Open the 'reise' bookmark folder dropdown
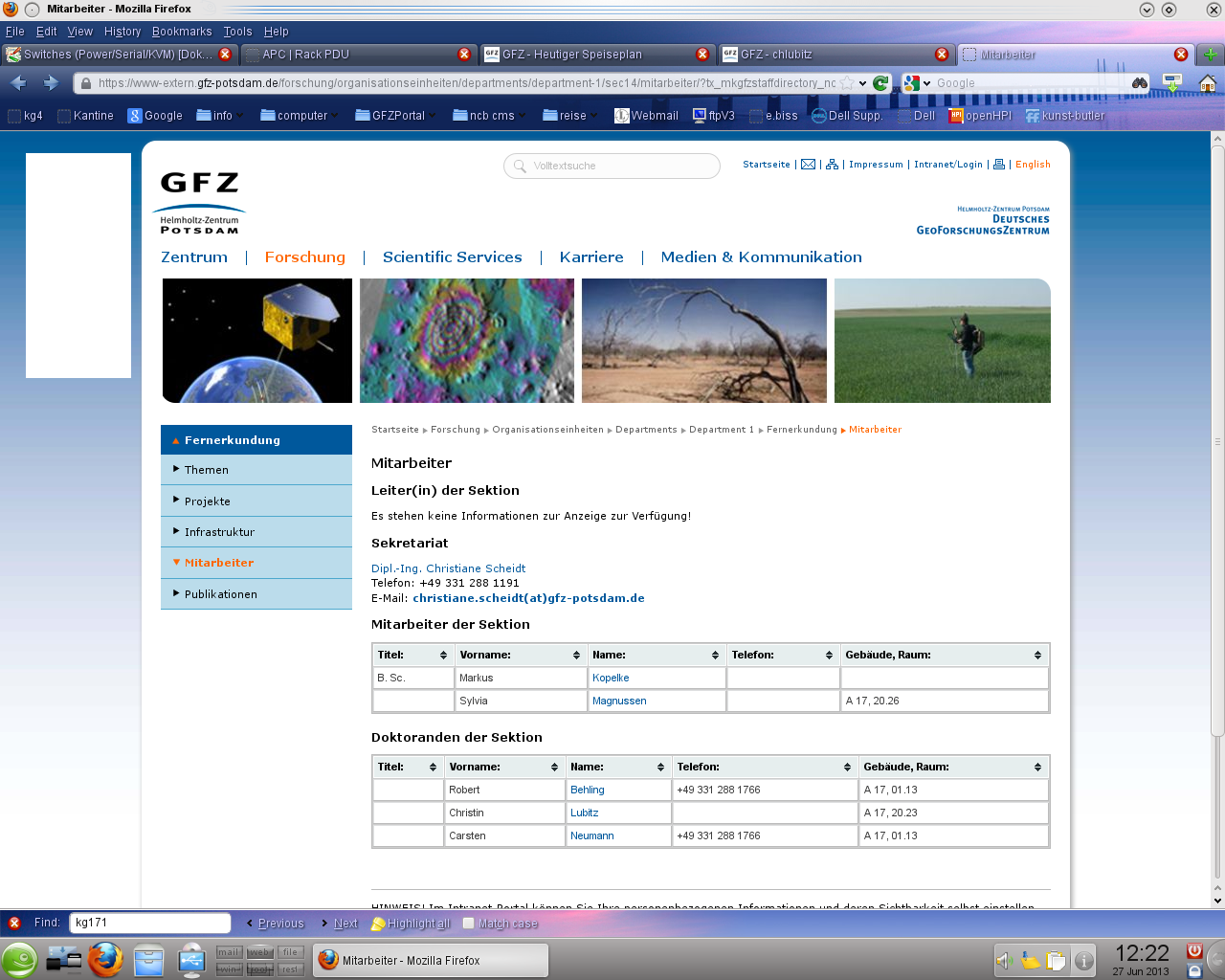 click(x=570, y=116)
